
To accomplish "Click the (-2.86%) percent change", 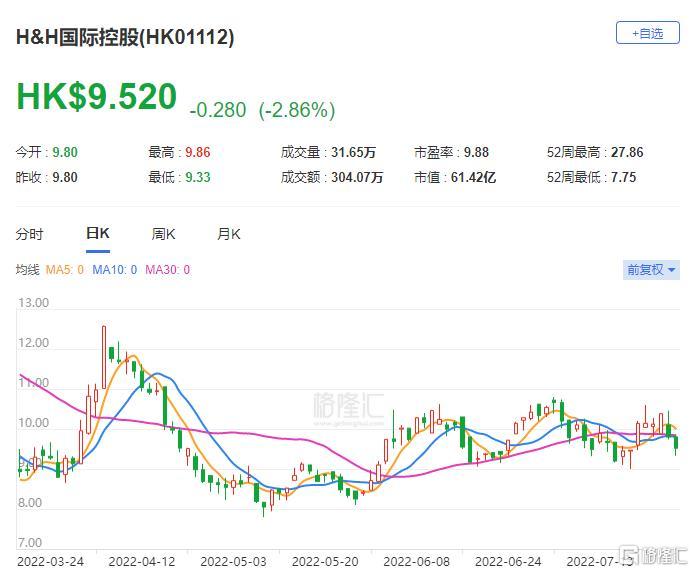I will point(297,110).
